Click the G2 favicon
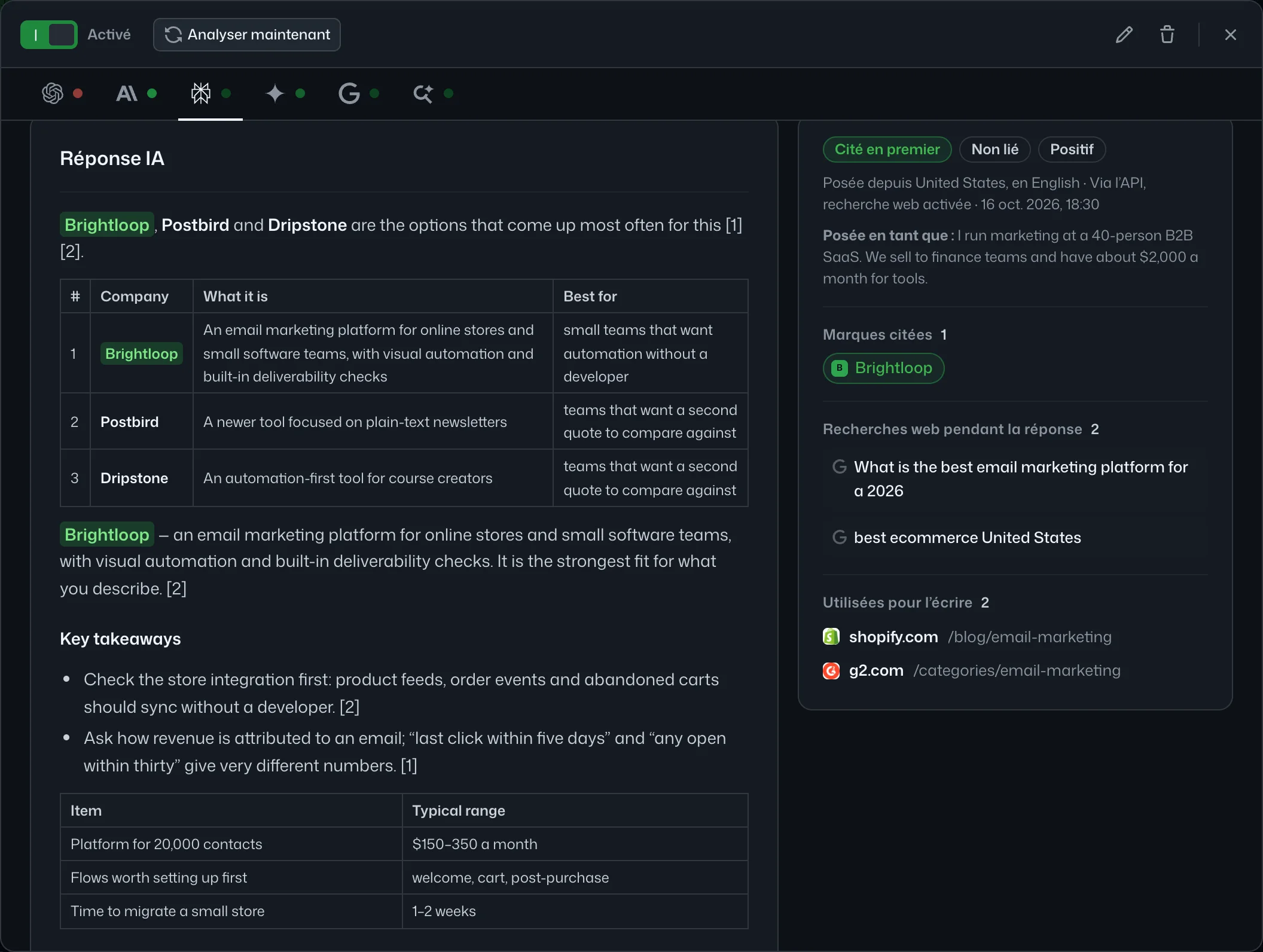The image size is (1263, 952). point(831,671)
